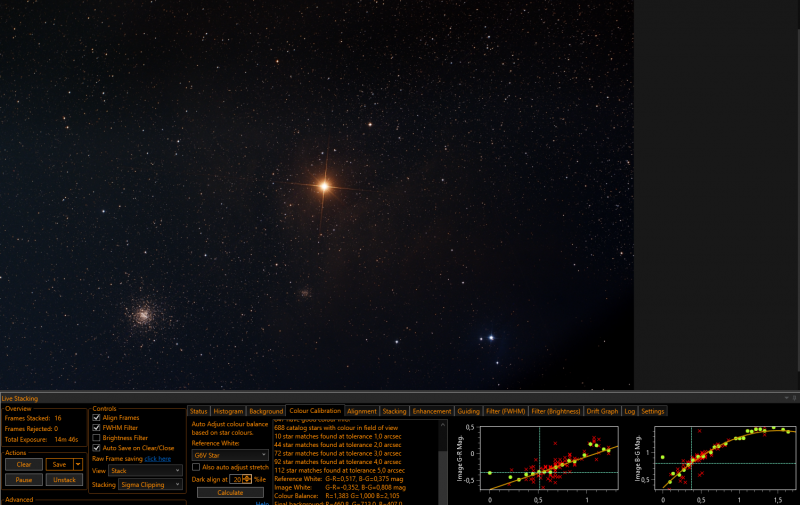The width and height of the screenshot is (800, 505).
Task: Uncheck Auto Save on Clear/Close
Action: (x=96, y=448)
